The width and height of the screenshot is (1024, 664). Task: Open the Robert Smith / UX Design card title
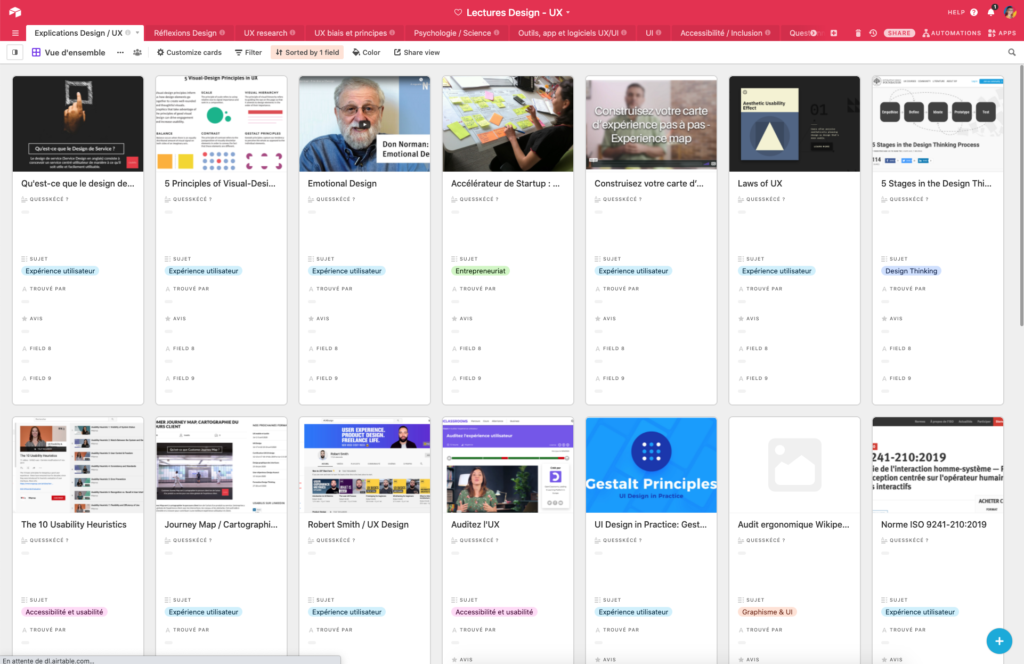click(x=358, y=524)
